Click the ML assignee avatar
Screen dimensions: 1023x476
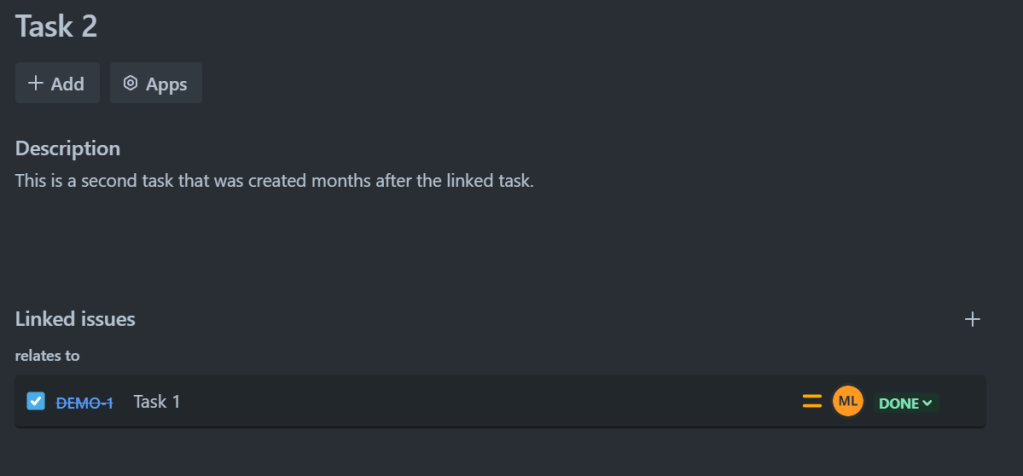pyautogui.click(x=847, y=401)
